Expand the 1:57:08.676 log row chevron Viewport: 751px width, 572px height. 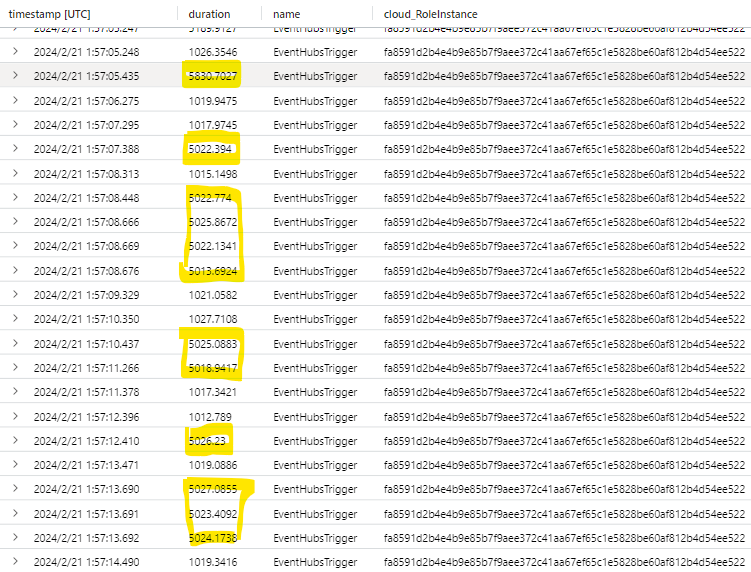pos(15,270)
